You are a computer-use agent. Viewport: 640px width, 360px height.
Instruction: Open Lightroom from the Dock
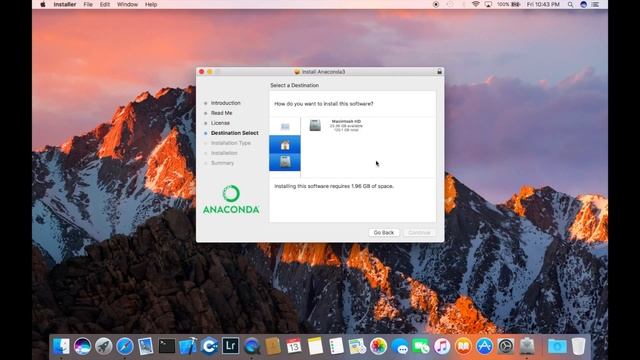pyautogui.click(x=231, y=347)
